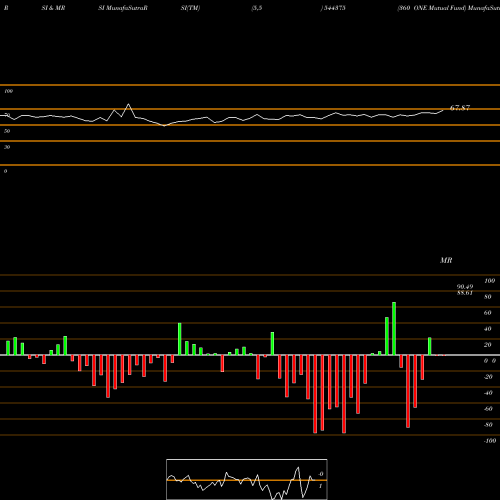Click the -40 label on MR axis
The image size is (500, 500).
pos(488,393)
